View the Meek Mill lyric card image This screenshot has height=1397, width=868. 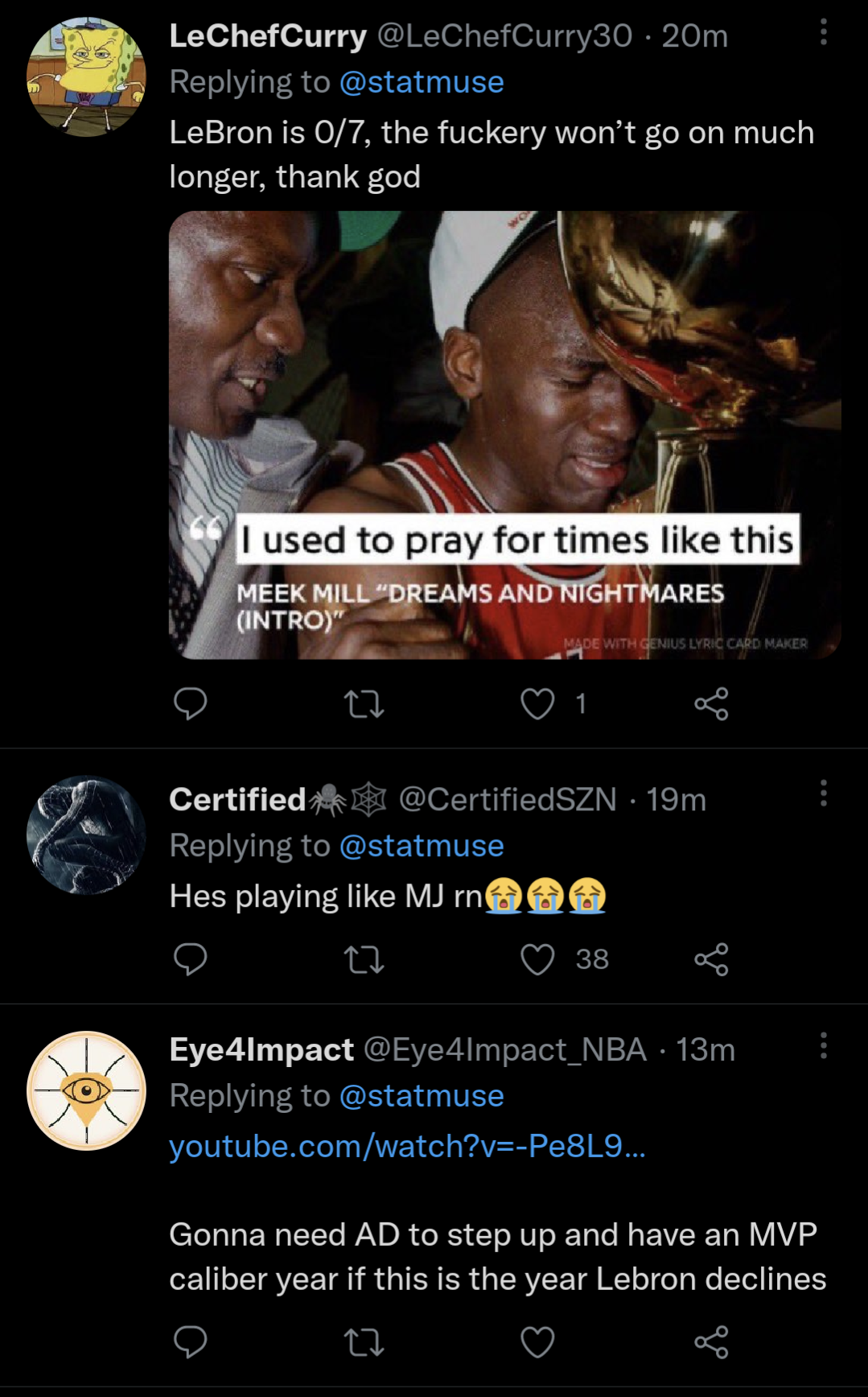(504, 435)
